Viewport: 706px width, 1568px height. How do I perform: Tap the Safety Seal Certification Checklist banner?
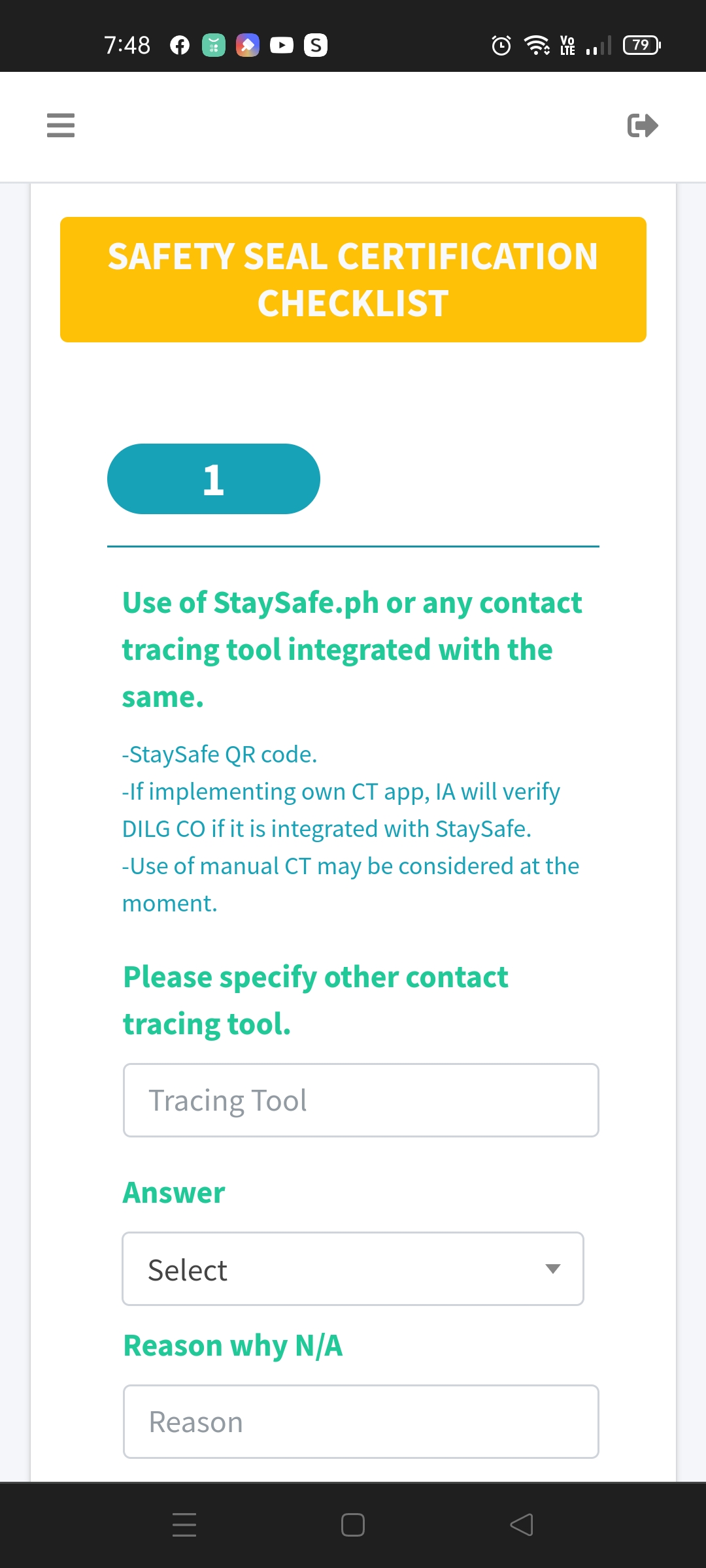click(x=353, y=280)
